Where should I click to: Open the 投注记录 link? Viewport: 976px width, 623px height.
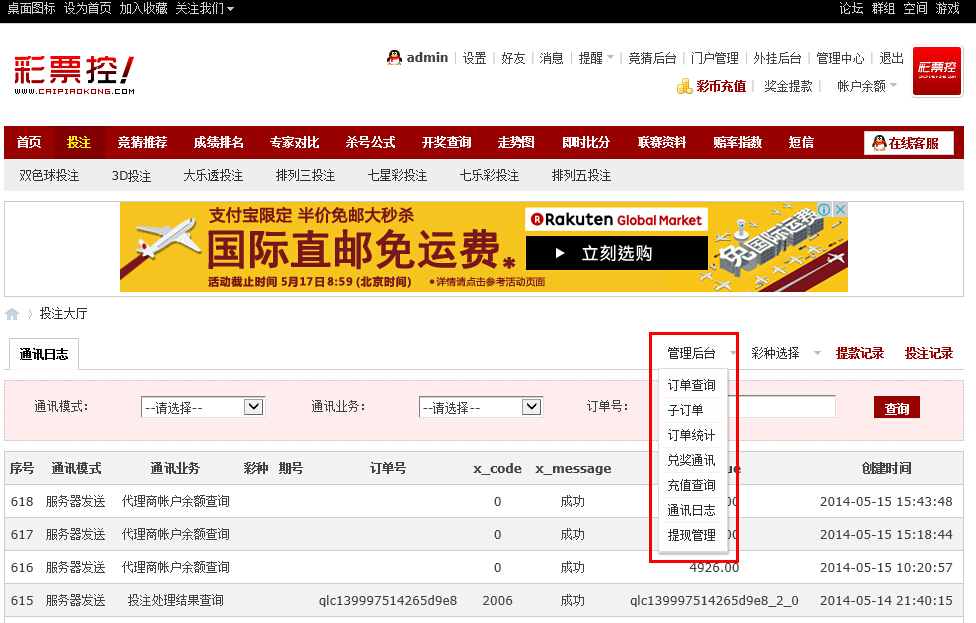point(929,354)
